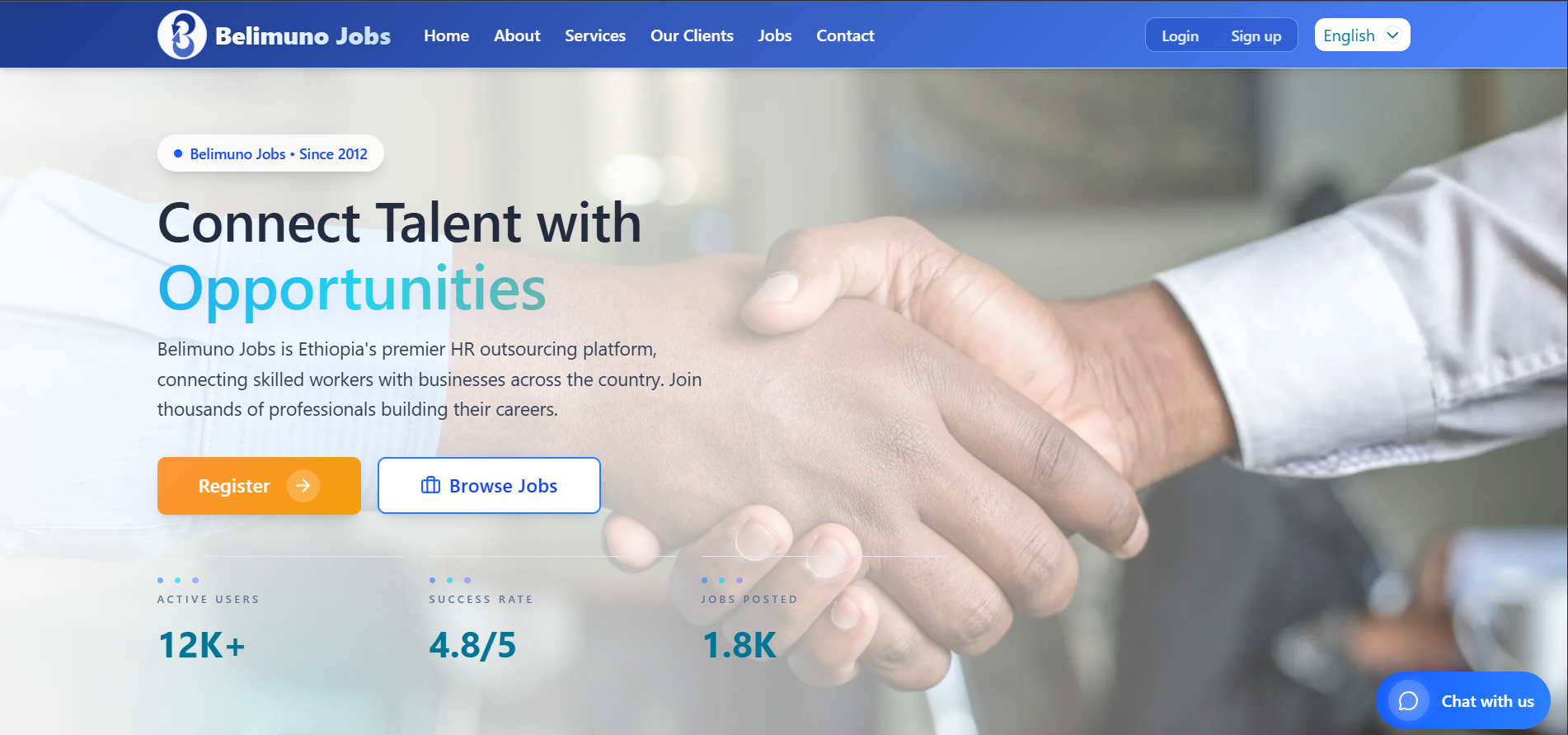Go to the Home nav item

point(446,35)
